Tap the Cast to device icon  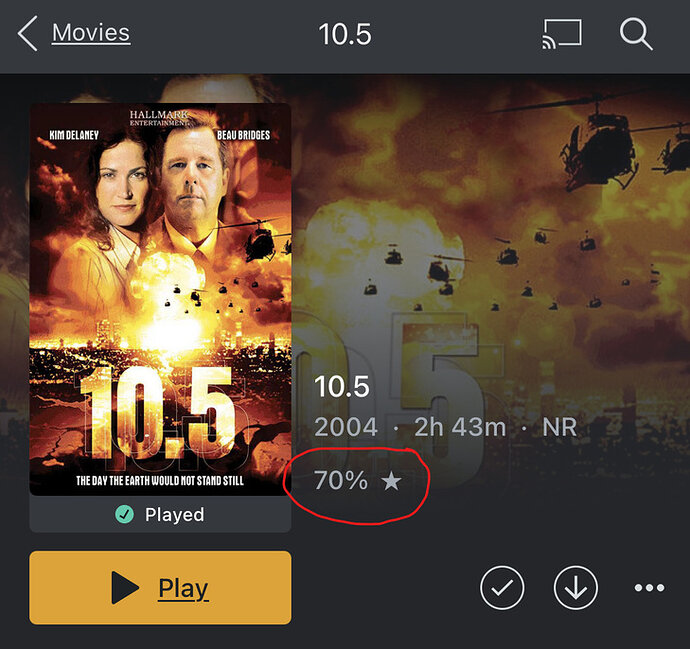point(561,33)
